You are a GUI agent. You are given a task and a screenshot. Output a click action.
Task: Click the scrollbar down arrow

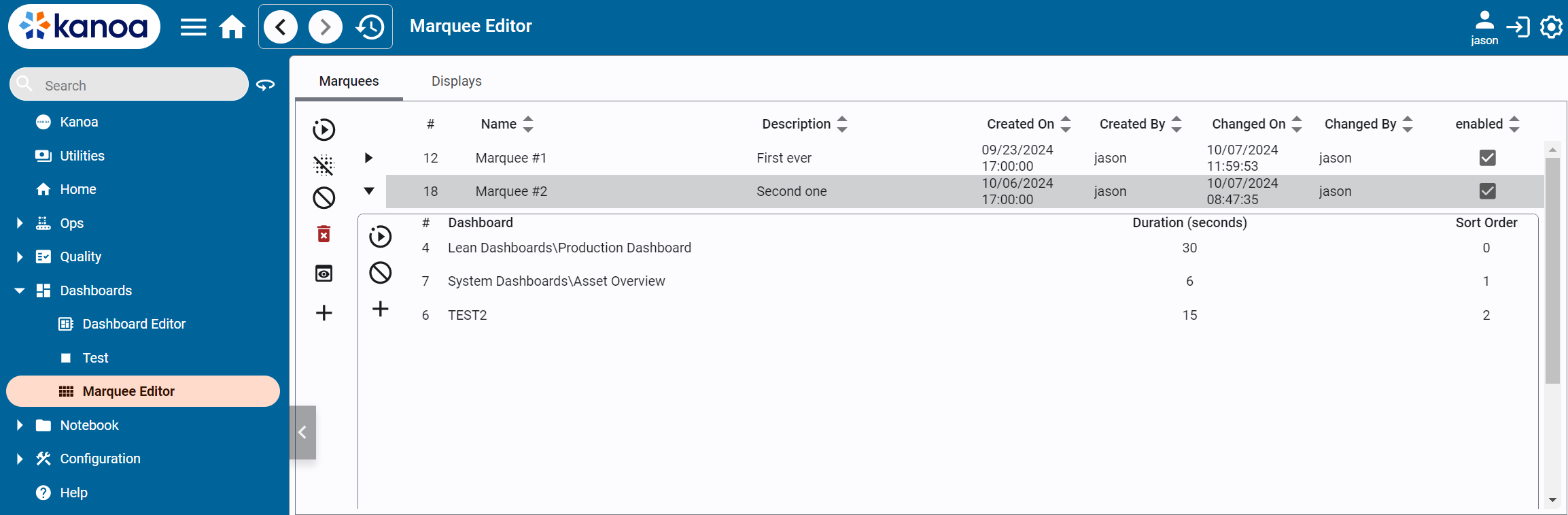[x=1552, y=500]
